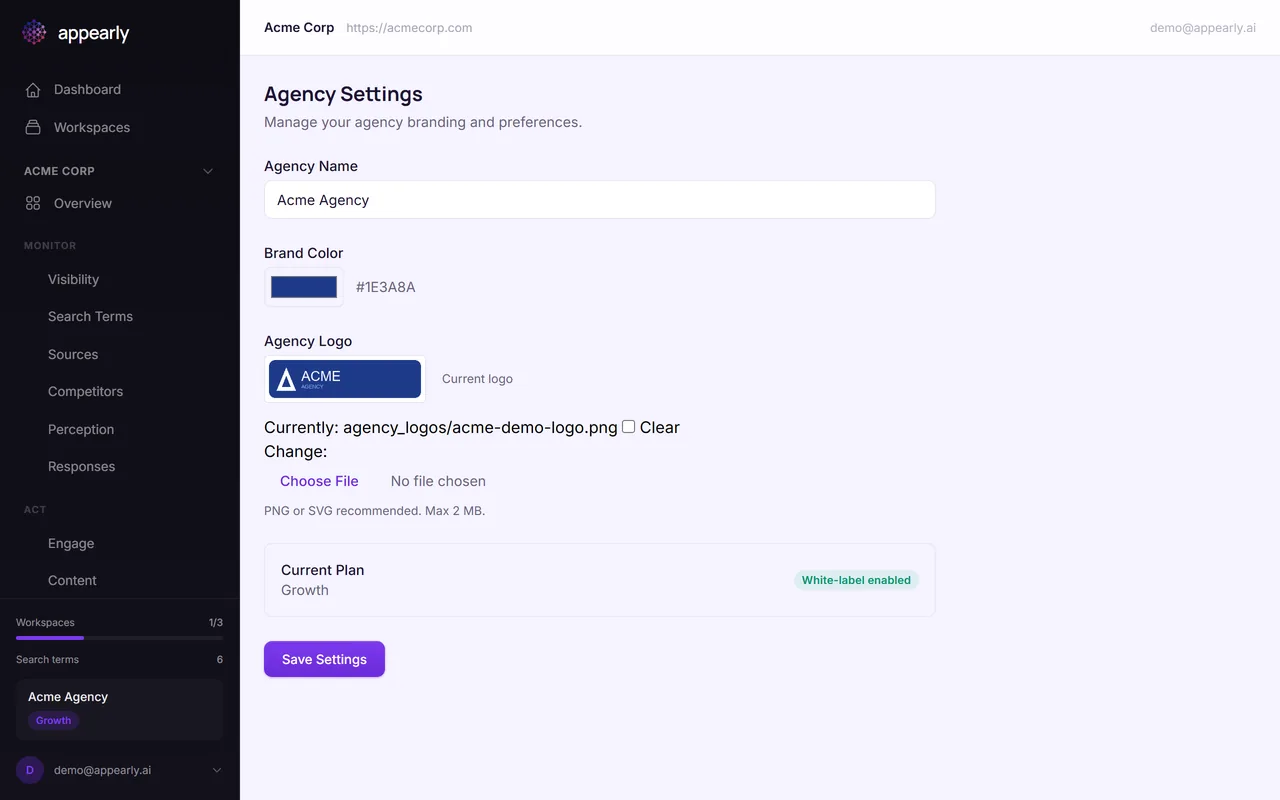Image resolution: width=1280 pixels, height=800 pixels.
Task: Click the appearly logo icon
Action: [33, 32]
